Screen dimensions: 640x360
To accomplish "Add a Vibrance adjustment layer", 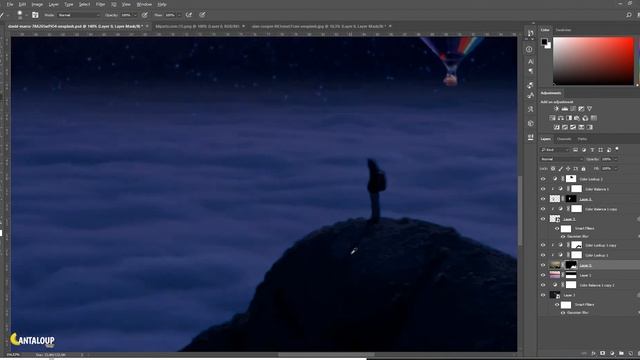I will tap(589, 109).
